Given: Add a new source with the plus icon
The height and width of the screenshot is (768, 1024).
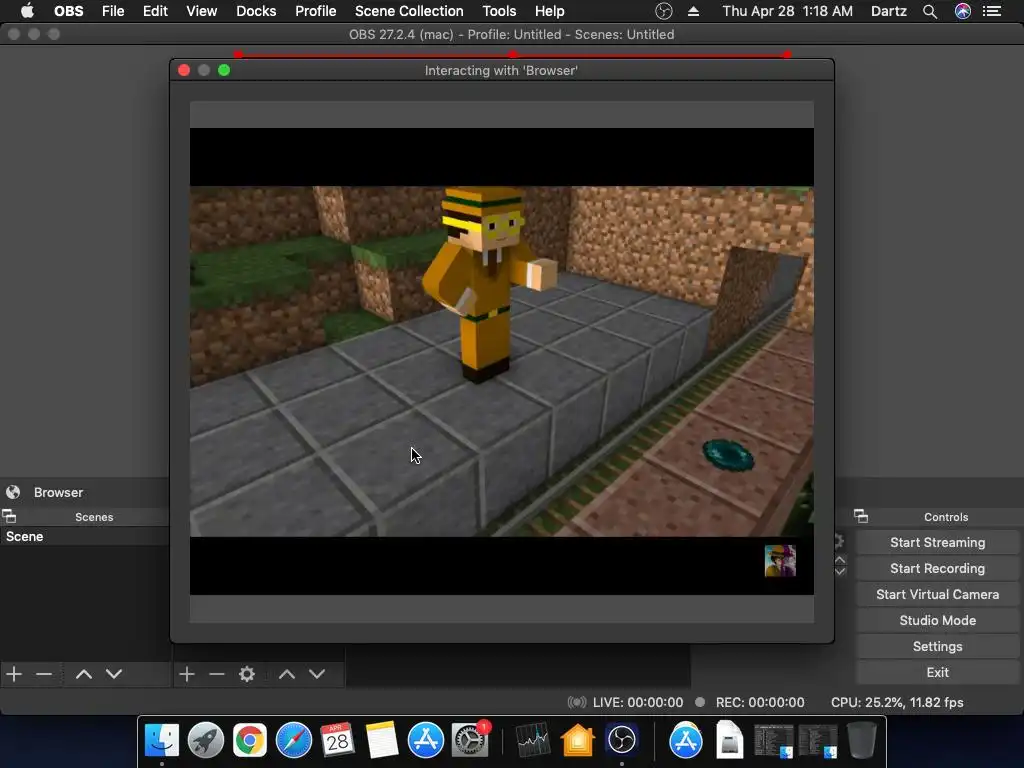Looking at the screenshot, I should tap(187, 674).
